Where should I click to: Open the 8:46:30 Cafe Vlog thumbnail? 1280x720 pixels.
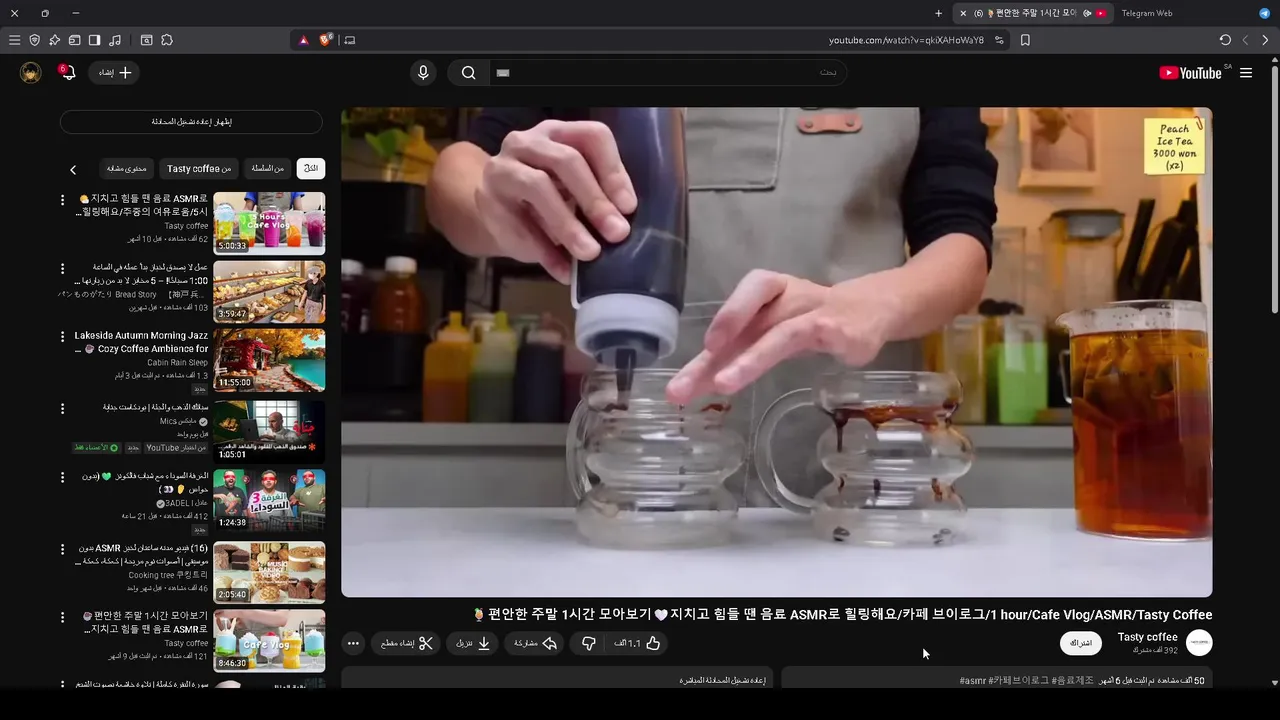click(269, 641)
